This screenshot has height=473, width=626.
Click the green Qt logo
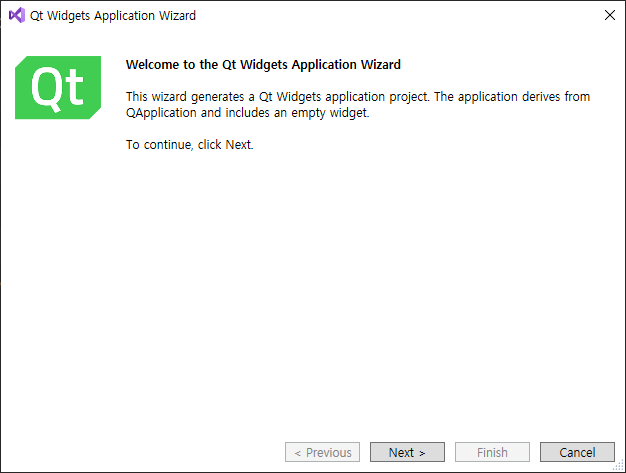coord(58,87)
